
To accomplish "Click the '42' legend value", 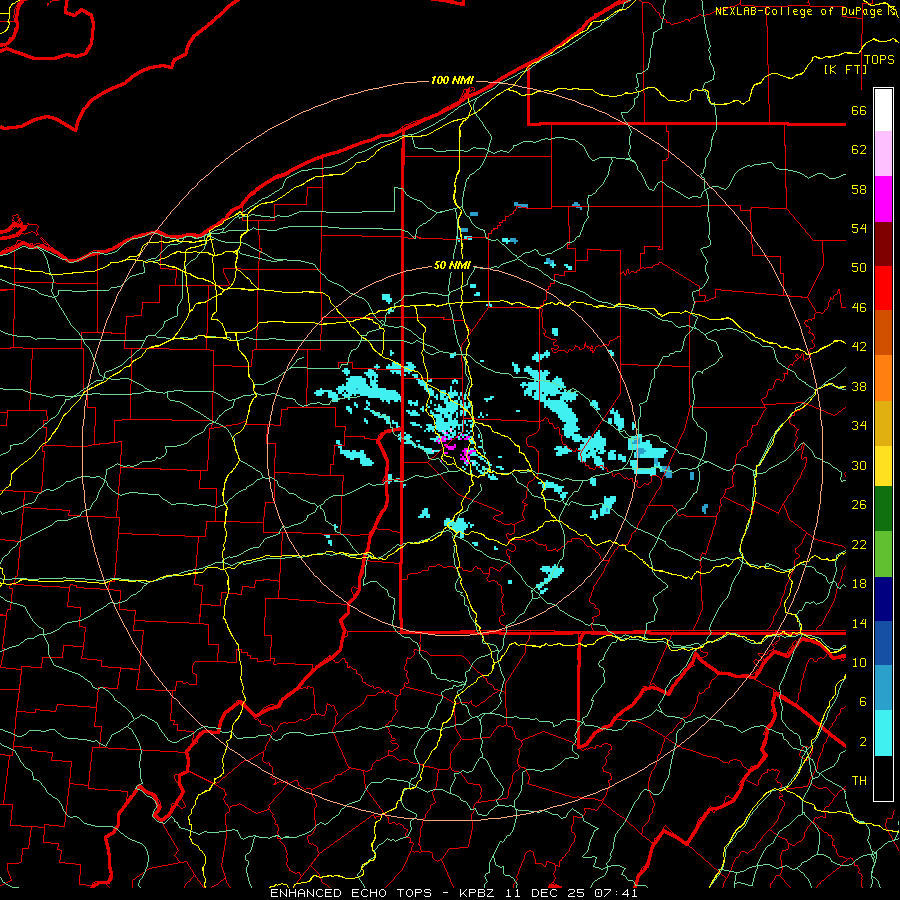I will point(859,347).
